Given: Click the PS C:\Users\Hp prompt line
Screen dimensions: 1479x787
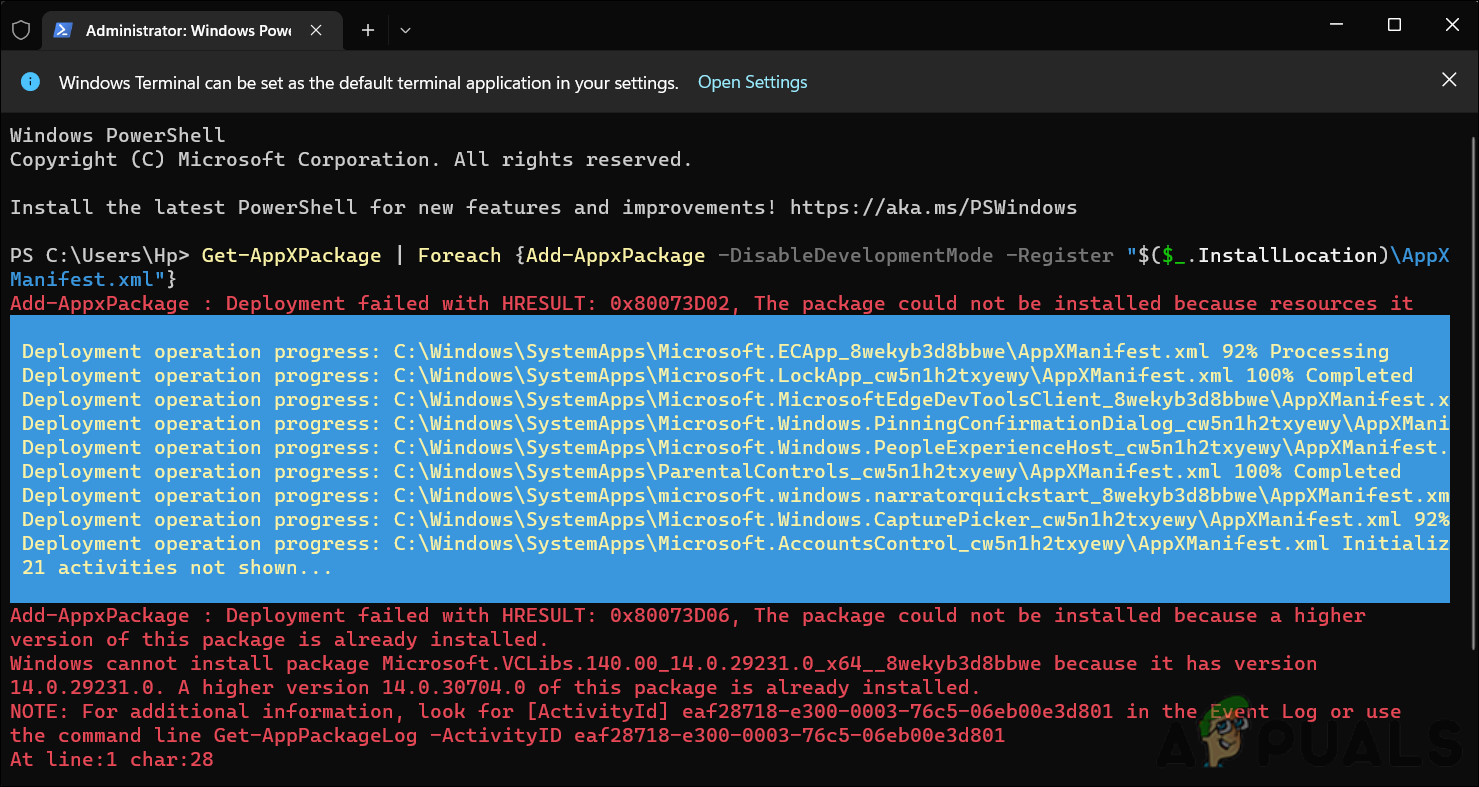Looking at the screenshot, I should tap(97, 255).
